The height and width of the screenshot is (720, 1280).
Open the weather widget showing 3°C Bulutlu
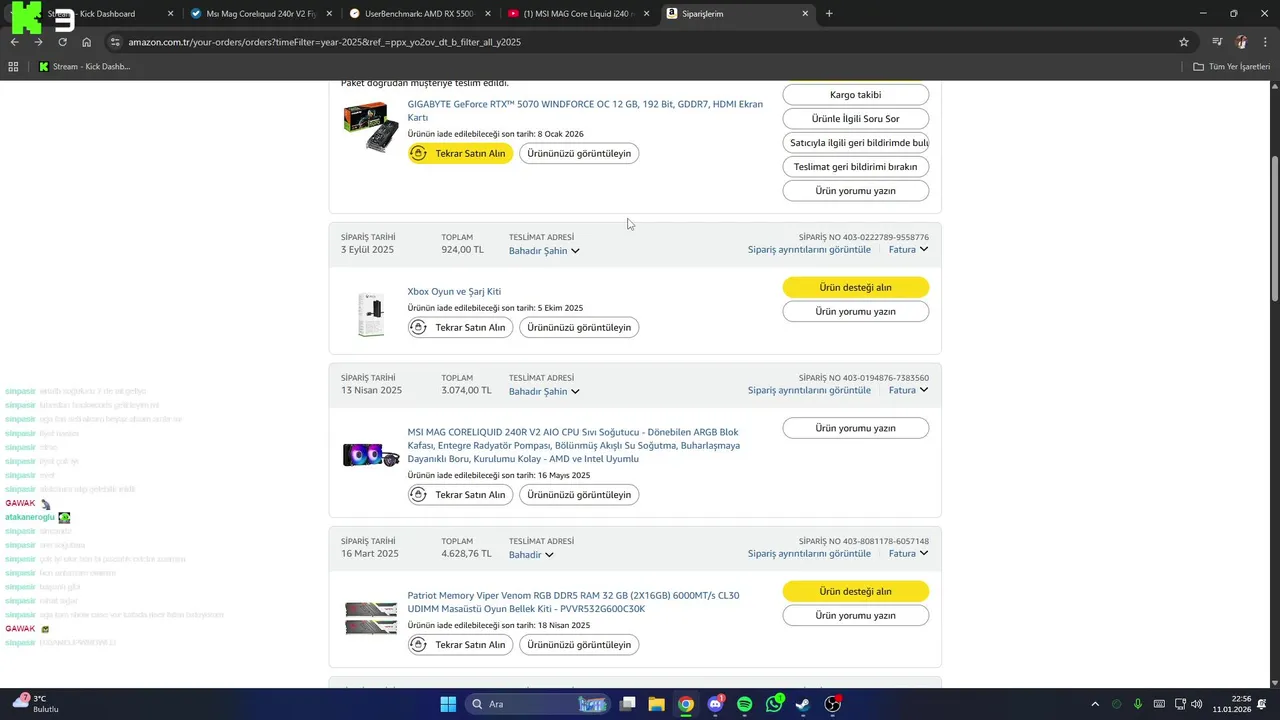tap(36, 703)
